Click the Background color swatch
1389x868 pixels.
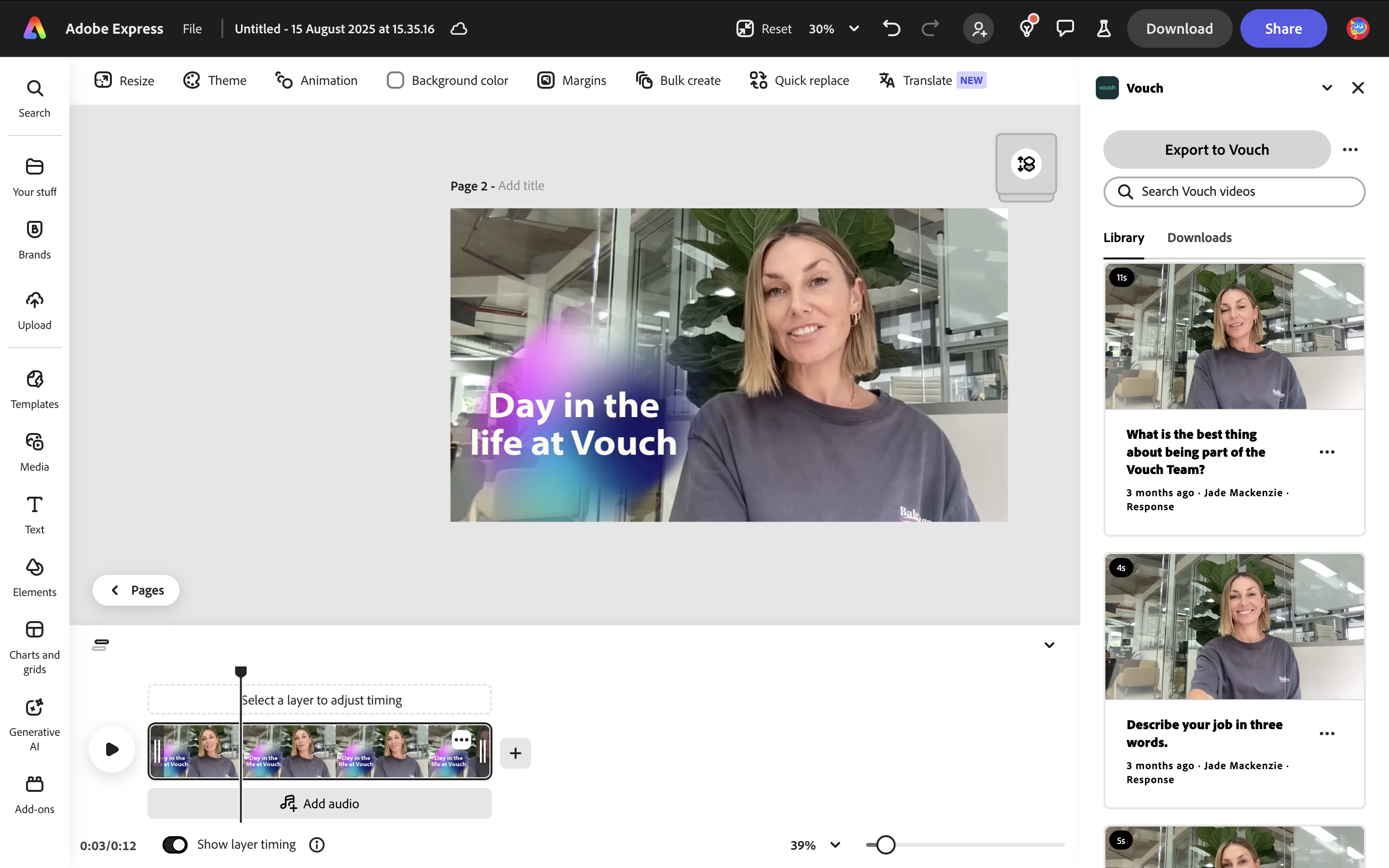(x=395, y=81)
